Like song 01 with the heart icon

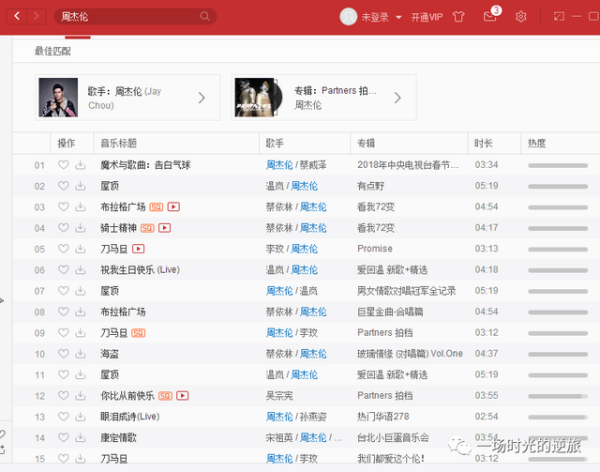tap(64, 165)
